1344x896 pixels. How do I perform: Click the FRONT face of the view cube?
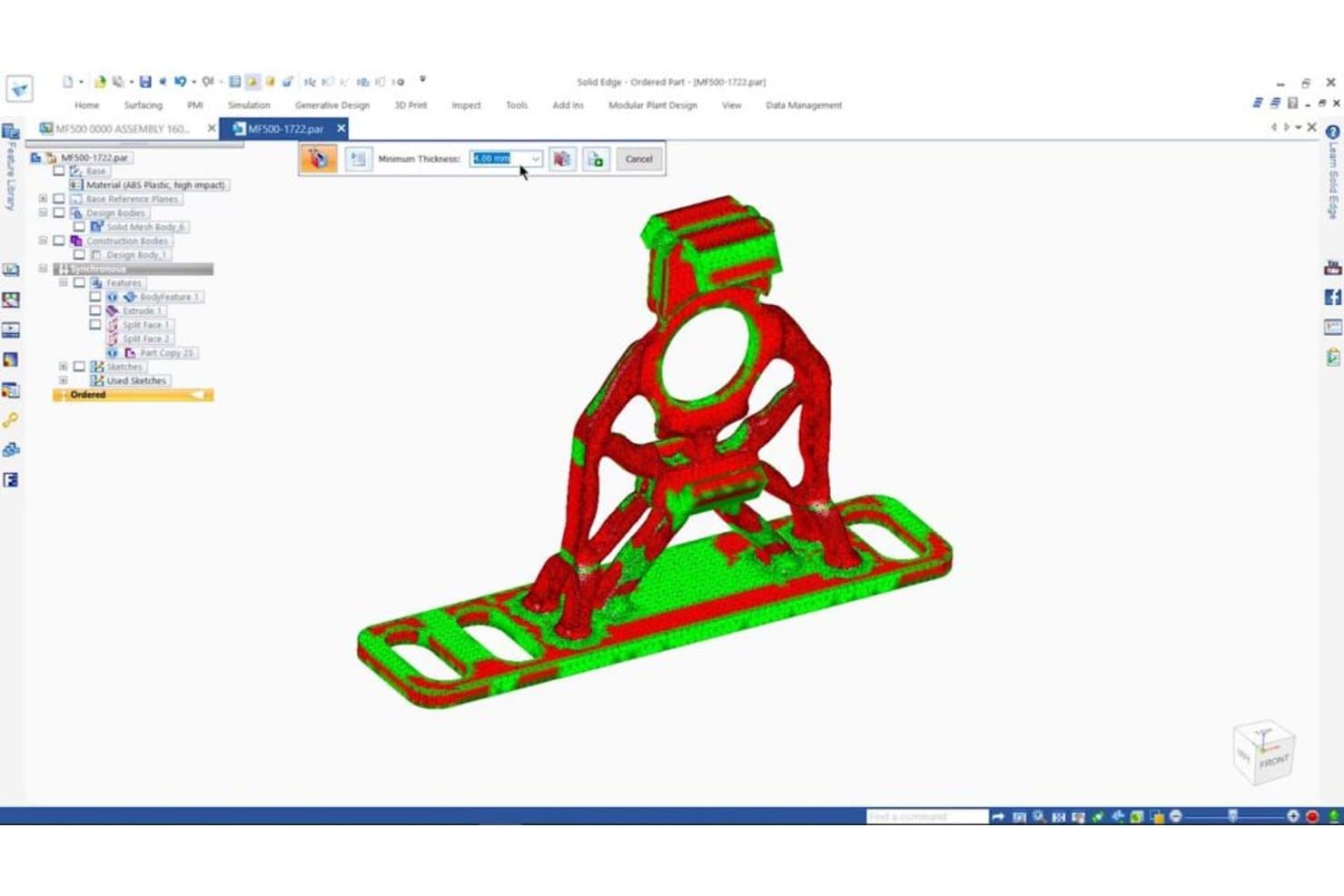click(x=1274, y=761)
